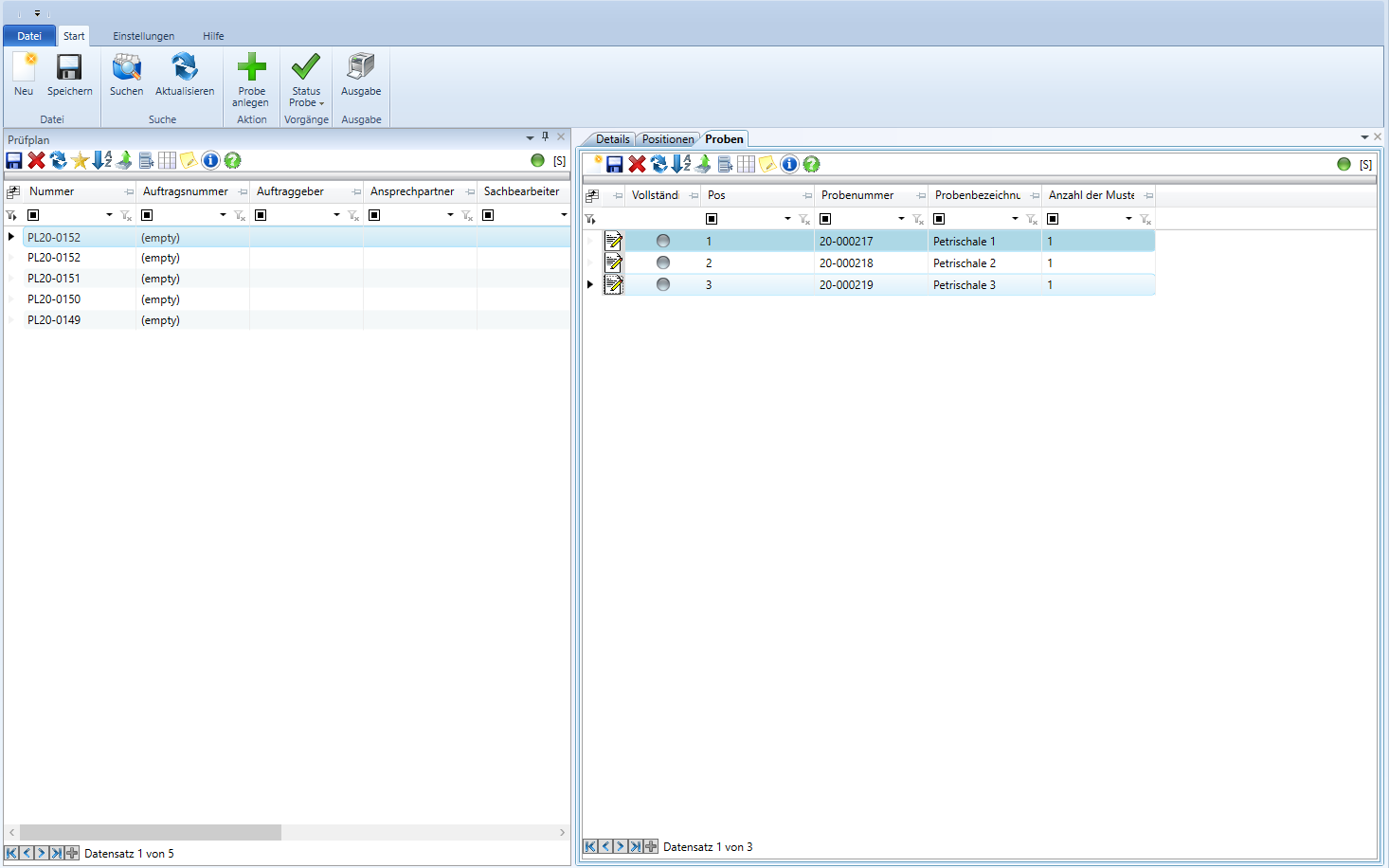Open Anzahl der Muster filter dropdown
The height and width of the screenshot is (868, 1389).
(x=1128, y=219)
